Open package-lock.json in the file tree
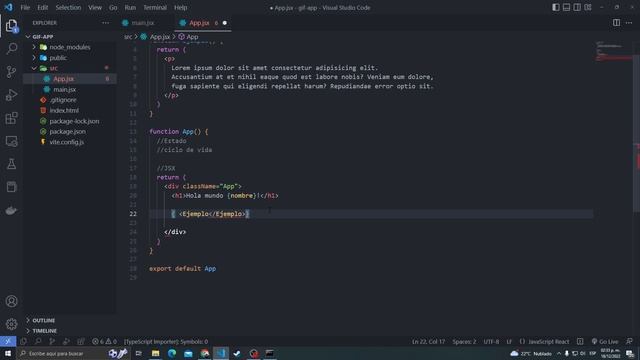Screen dimensions: 640x360 tap(69, 121)
